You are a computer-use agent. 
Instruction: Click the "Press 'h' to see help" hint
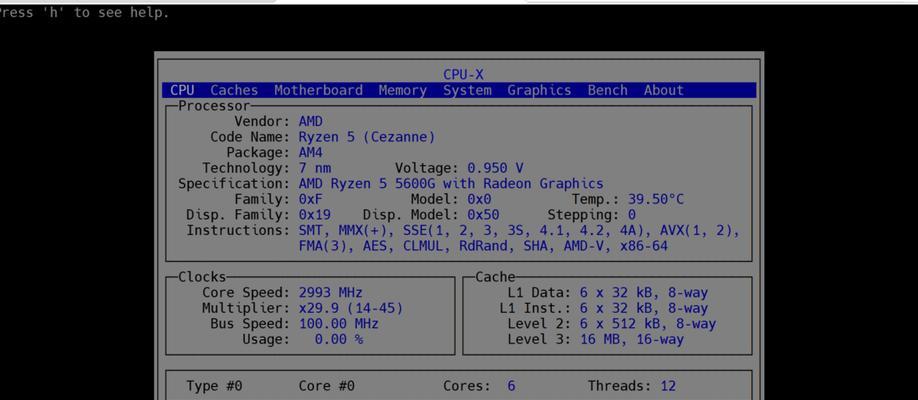(x=85, y=13)
